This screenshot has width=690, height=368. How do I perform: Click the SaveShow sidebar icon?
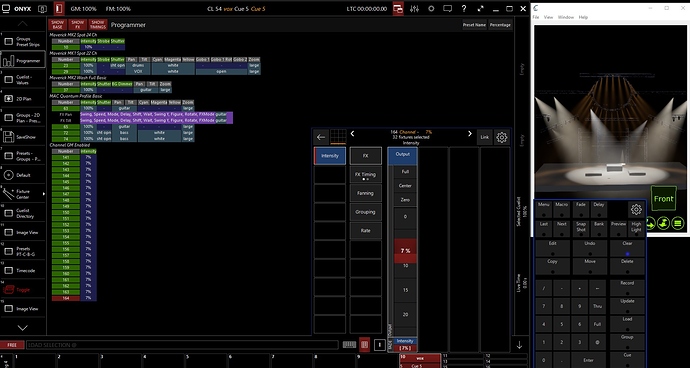[x=23, y=137]
